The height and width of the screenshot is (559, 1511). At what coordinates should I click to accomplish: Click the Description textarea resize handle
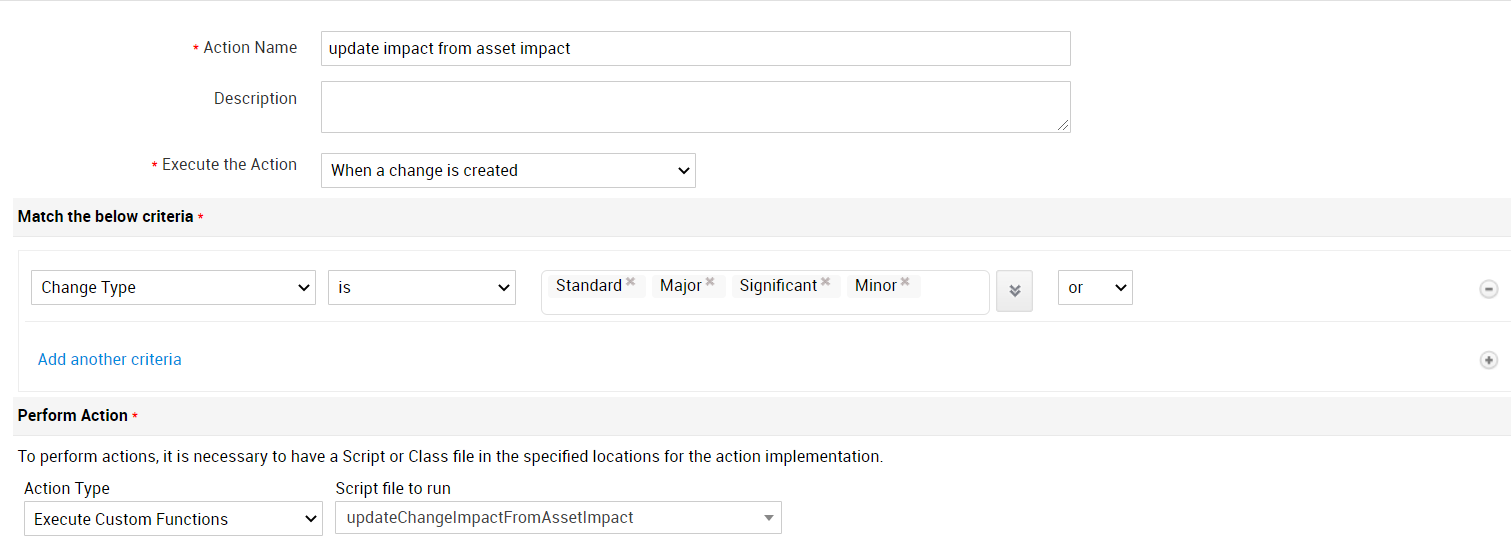1063,126
